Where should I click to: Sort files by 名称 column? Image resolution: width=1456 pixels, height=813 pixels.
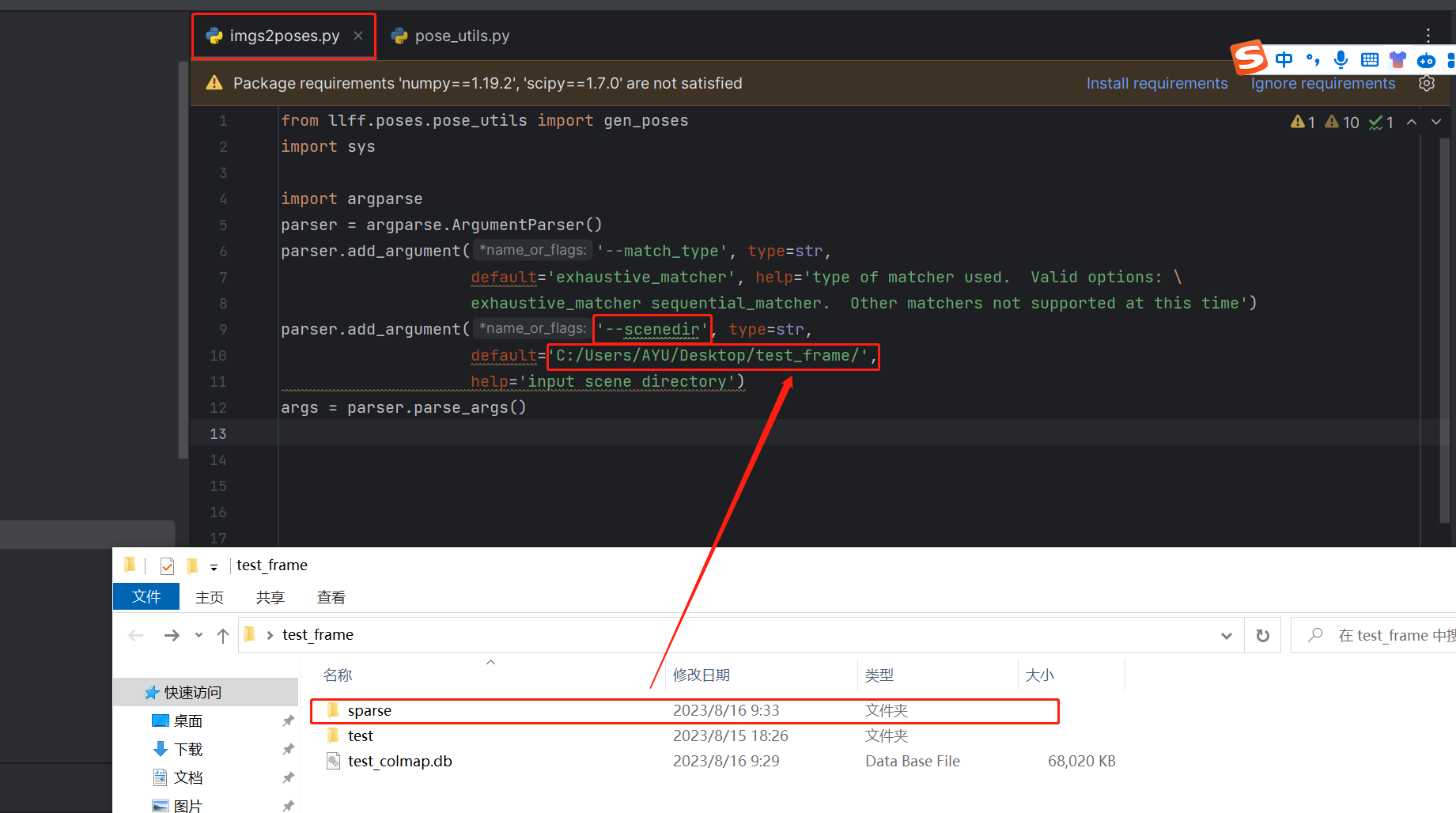(x=338, y=675)
